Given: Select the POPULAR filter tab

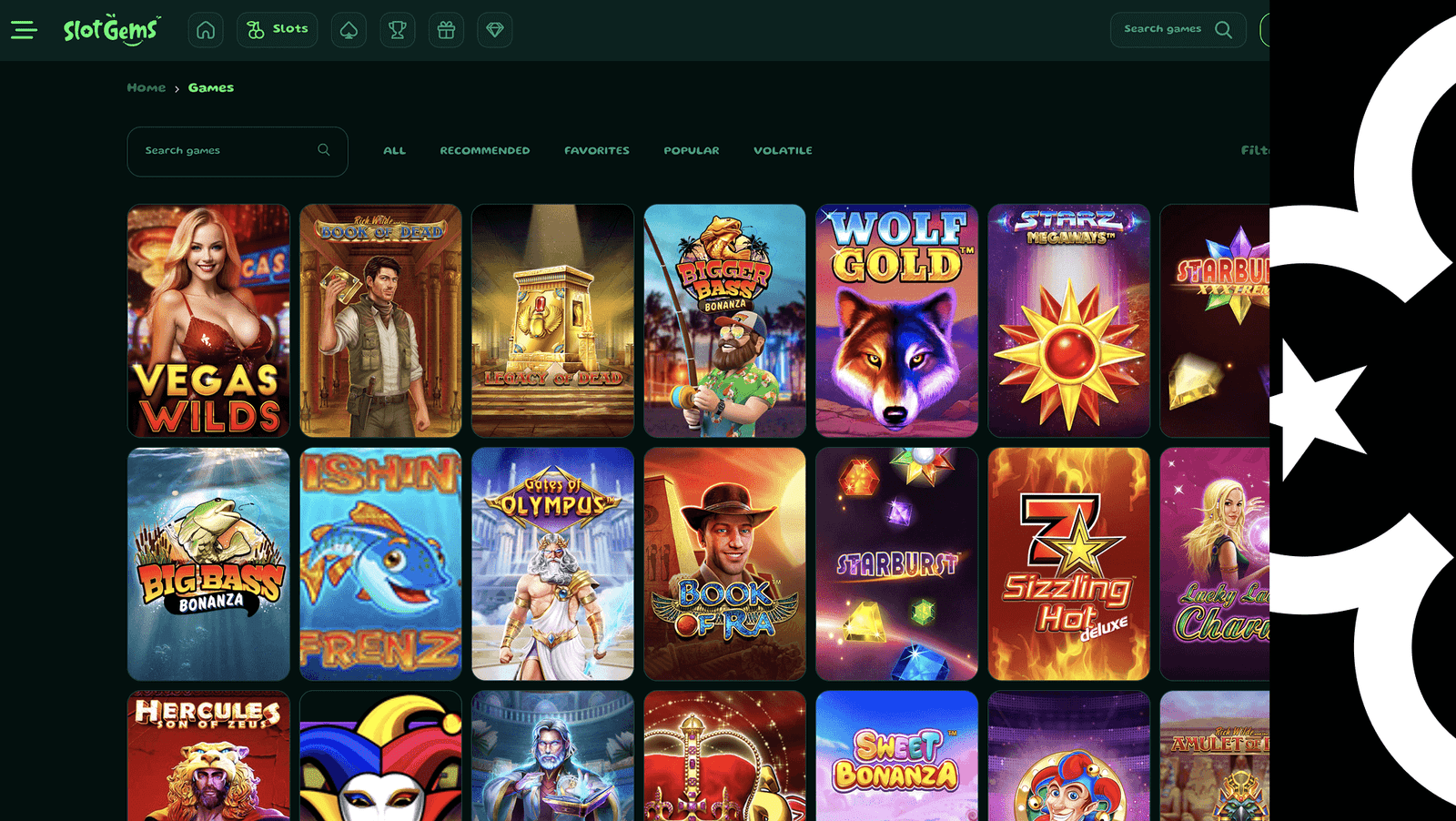Looking at the screenshot, I should coord(691,151).
